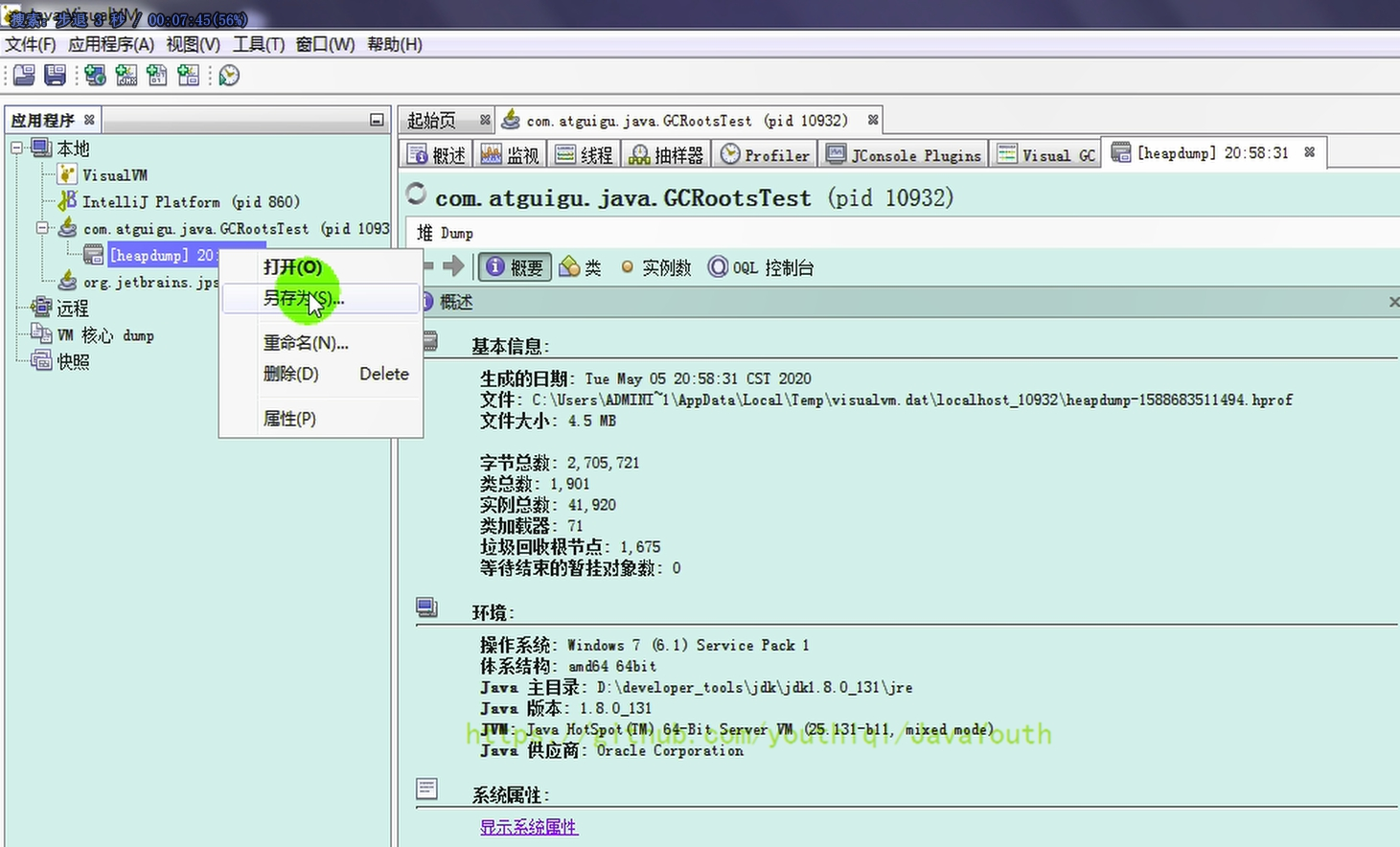The width and height of the screenshot is (1400, 847).
Task: Switch to the Visual GC tab
Action: 1046,155
